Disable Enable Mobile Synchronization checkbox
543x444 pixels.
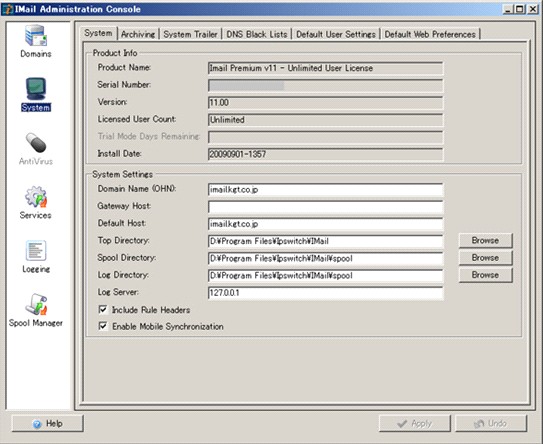[x=103, y=326]
